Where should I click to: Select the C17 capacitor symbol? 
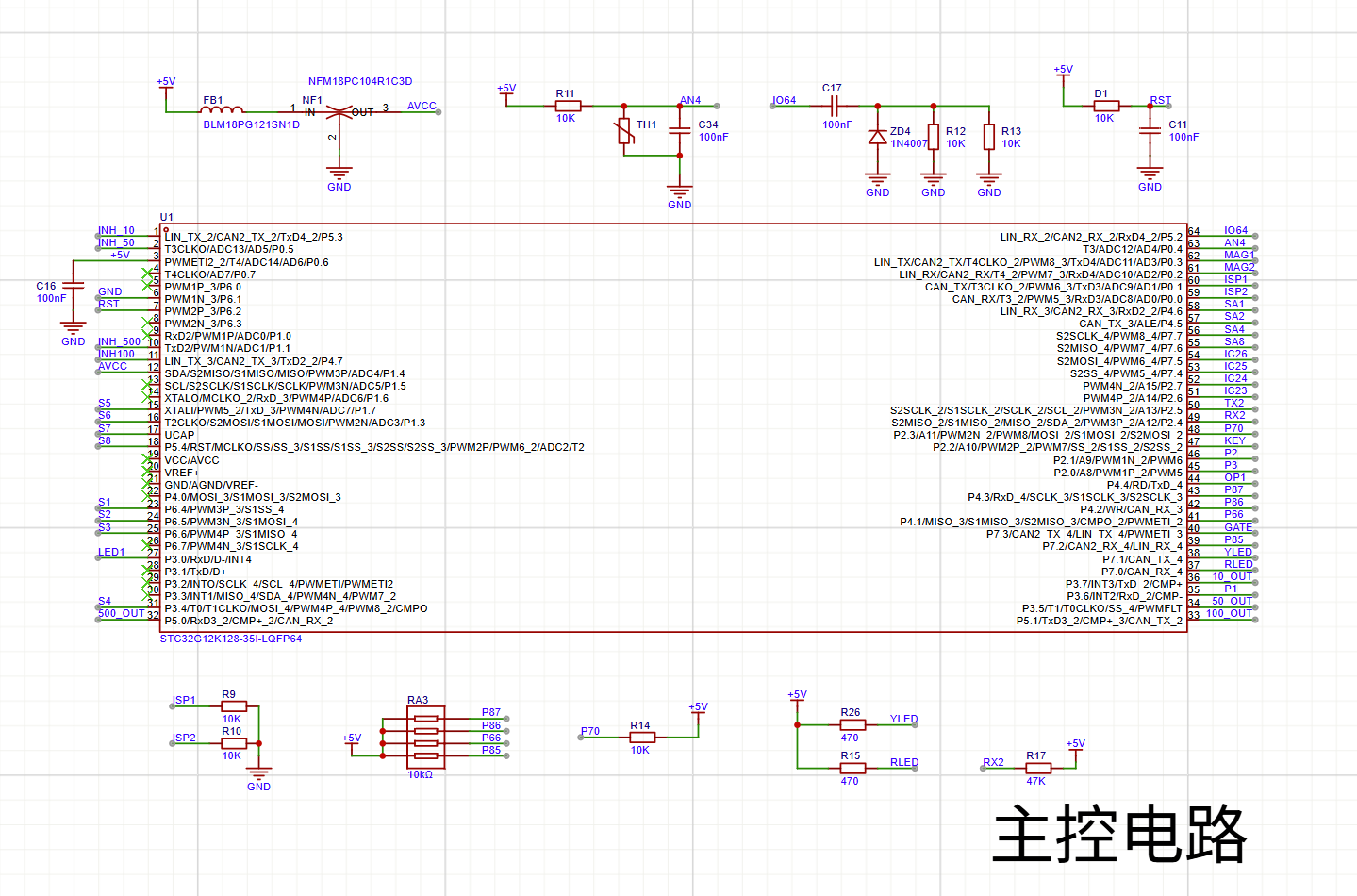[x=833, y=106]
